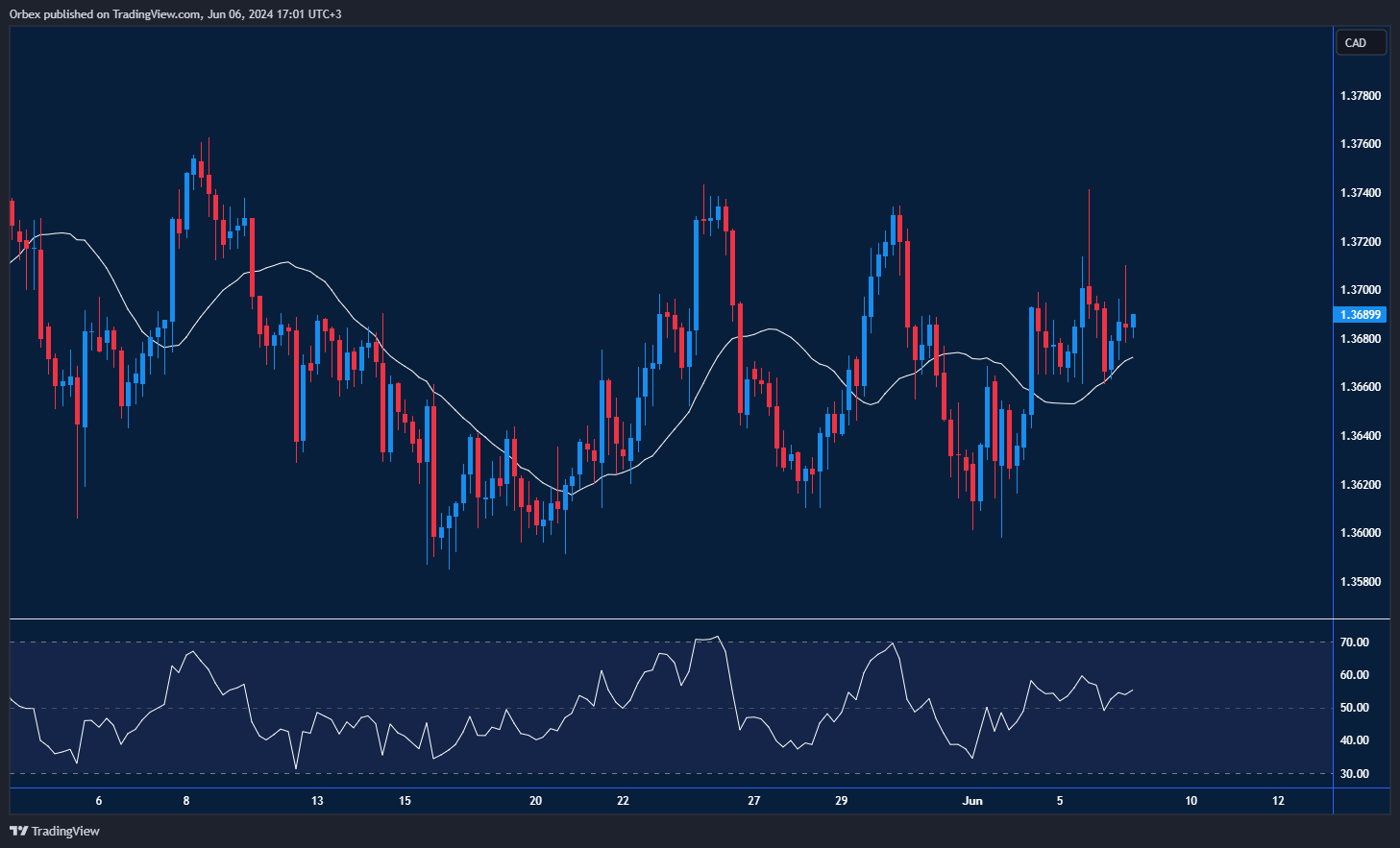This screenshot has height=848, width=1400.
Task: Click the 1.36000 price level label
Action: click(x=1361, y=532)
